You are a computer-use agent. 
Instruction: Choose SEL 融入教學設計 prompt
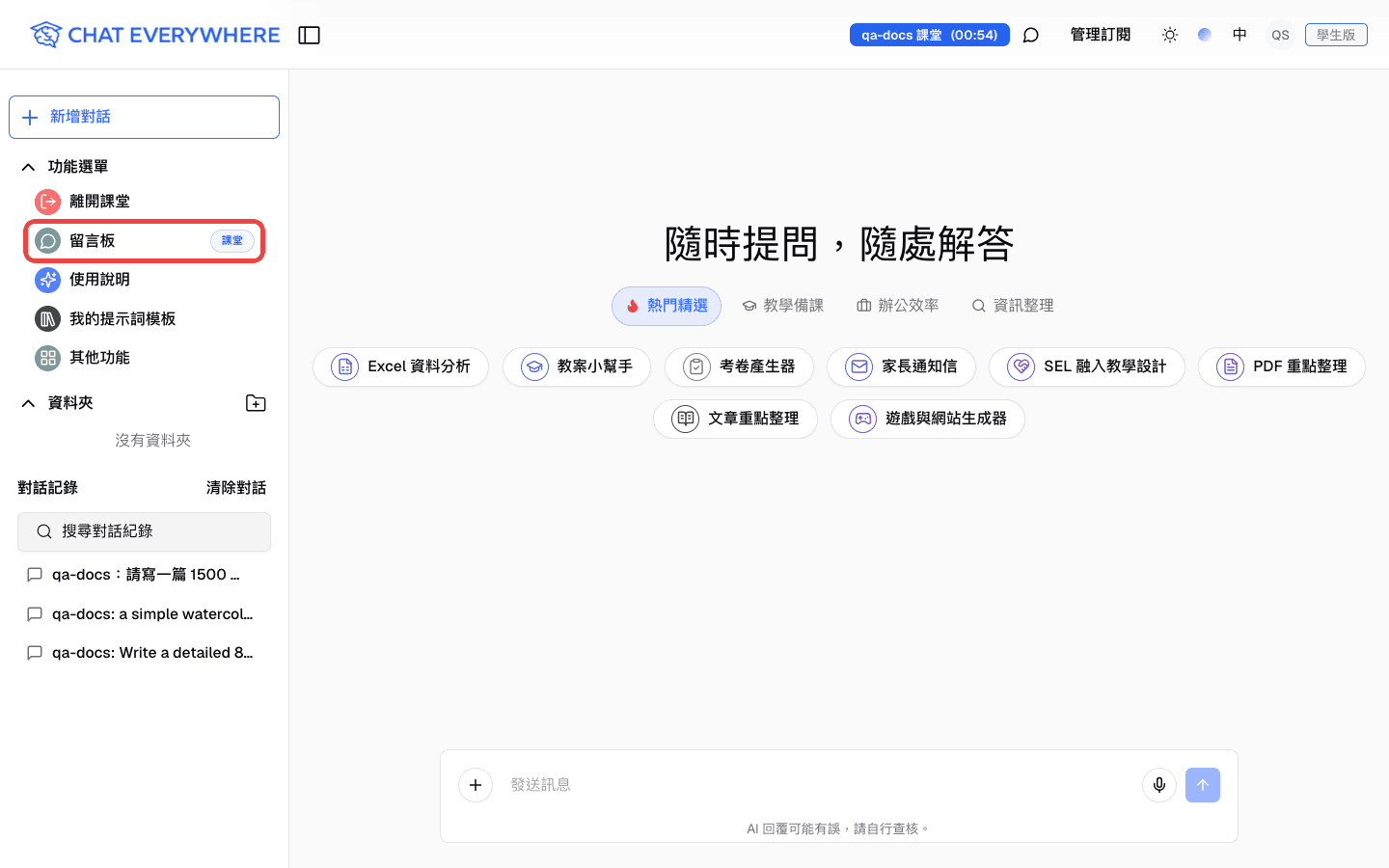pyautogui.click(x=1087, y=366)
